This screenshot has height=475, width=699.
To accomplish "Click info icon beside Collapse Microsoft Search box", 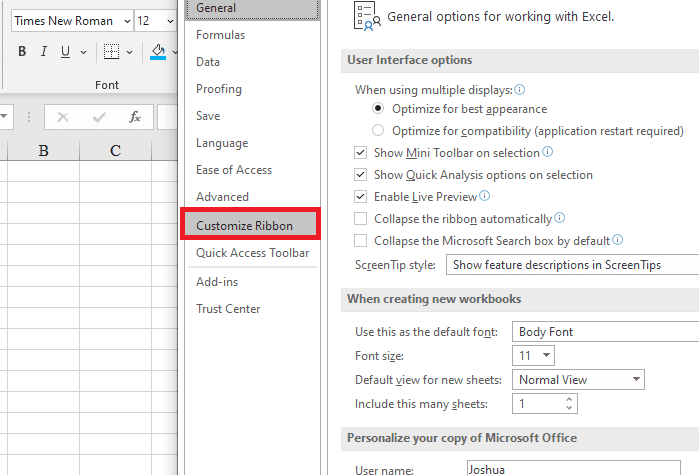I will (617, 240).
